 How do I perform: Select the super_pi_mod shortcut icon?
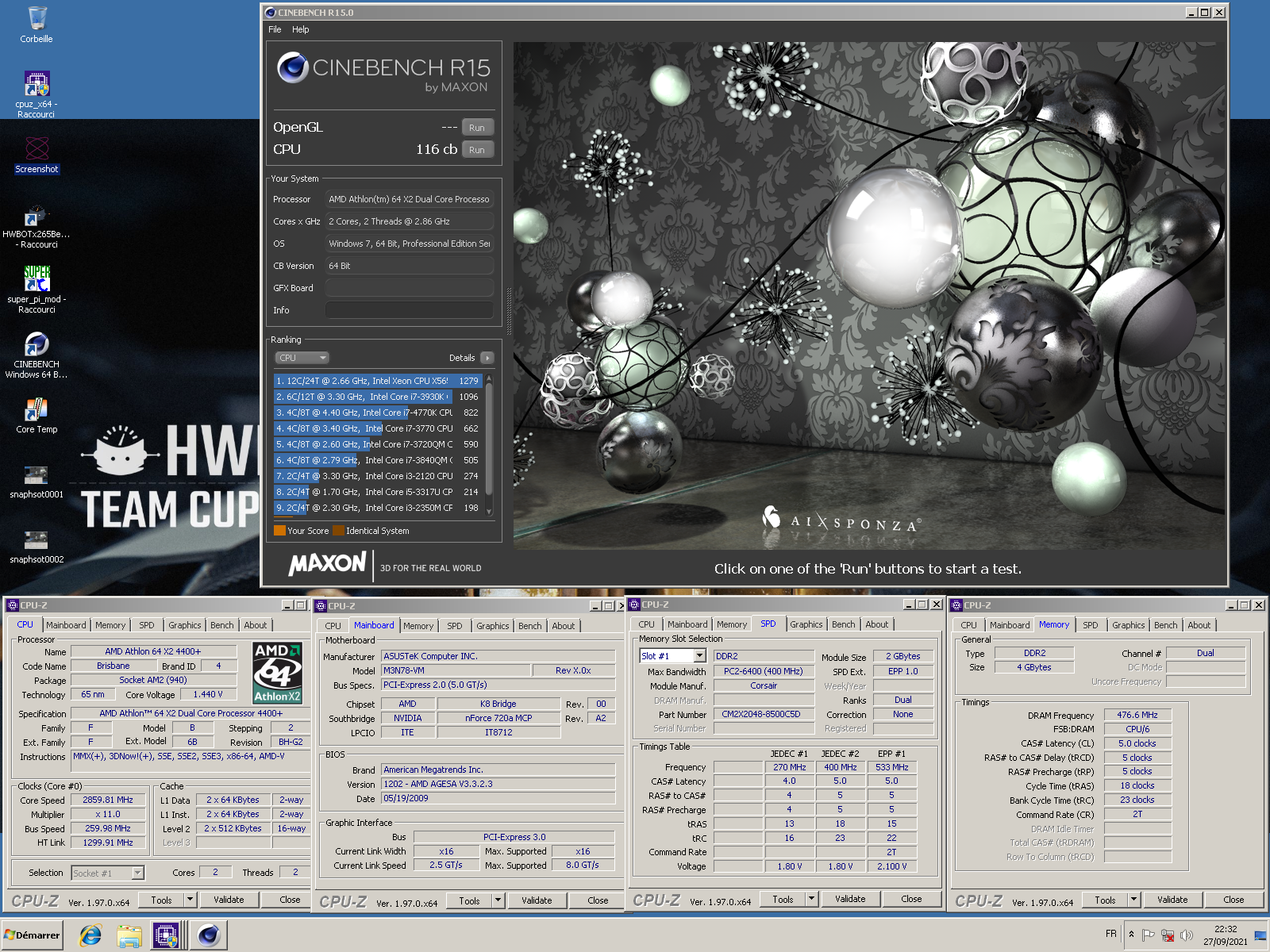tap(37, 290)
